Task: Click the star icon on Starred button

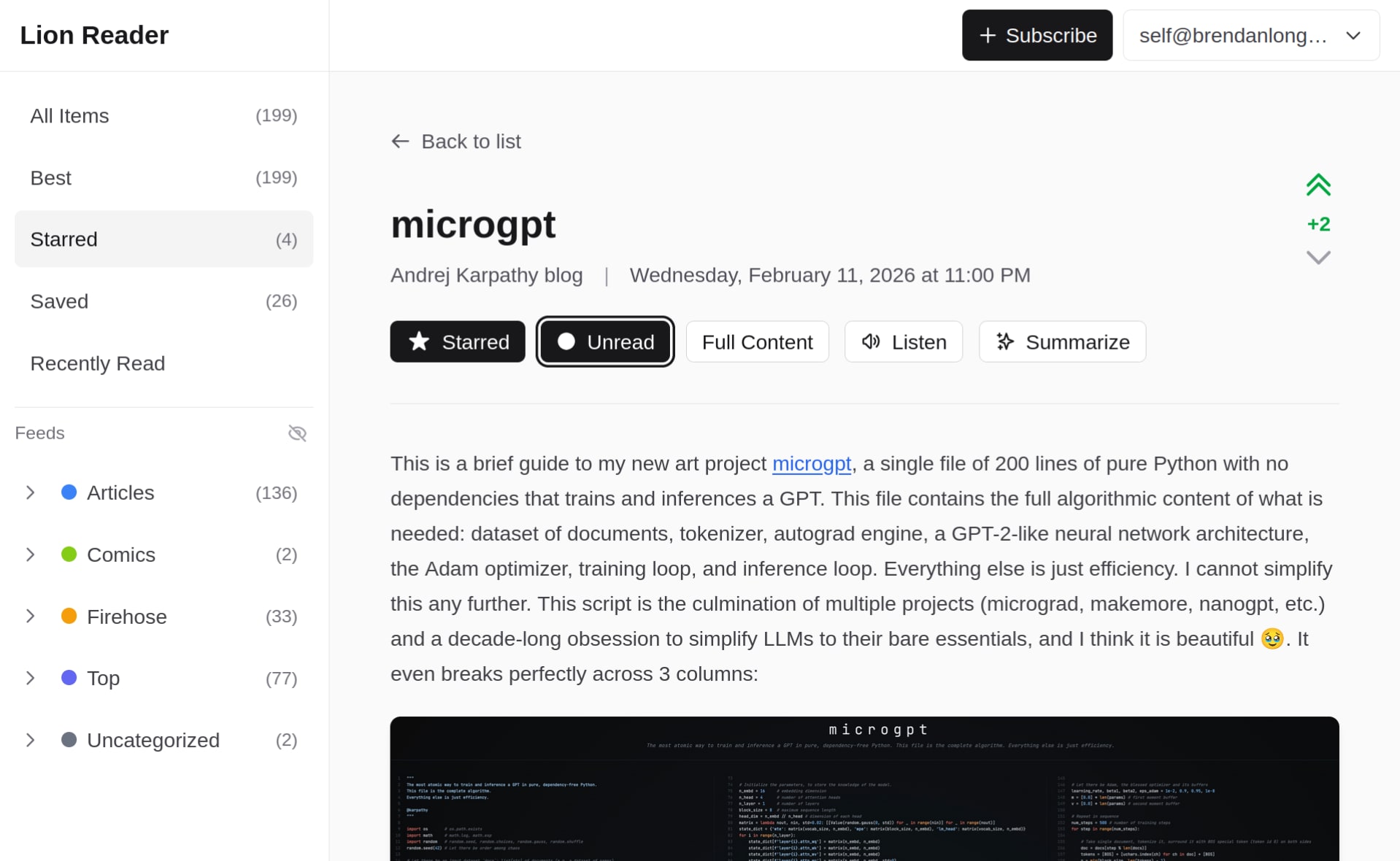Action: point(419,341)
